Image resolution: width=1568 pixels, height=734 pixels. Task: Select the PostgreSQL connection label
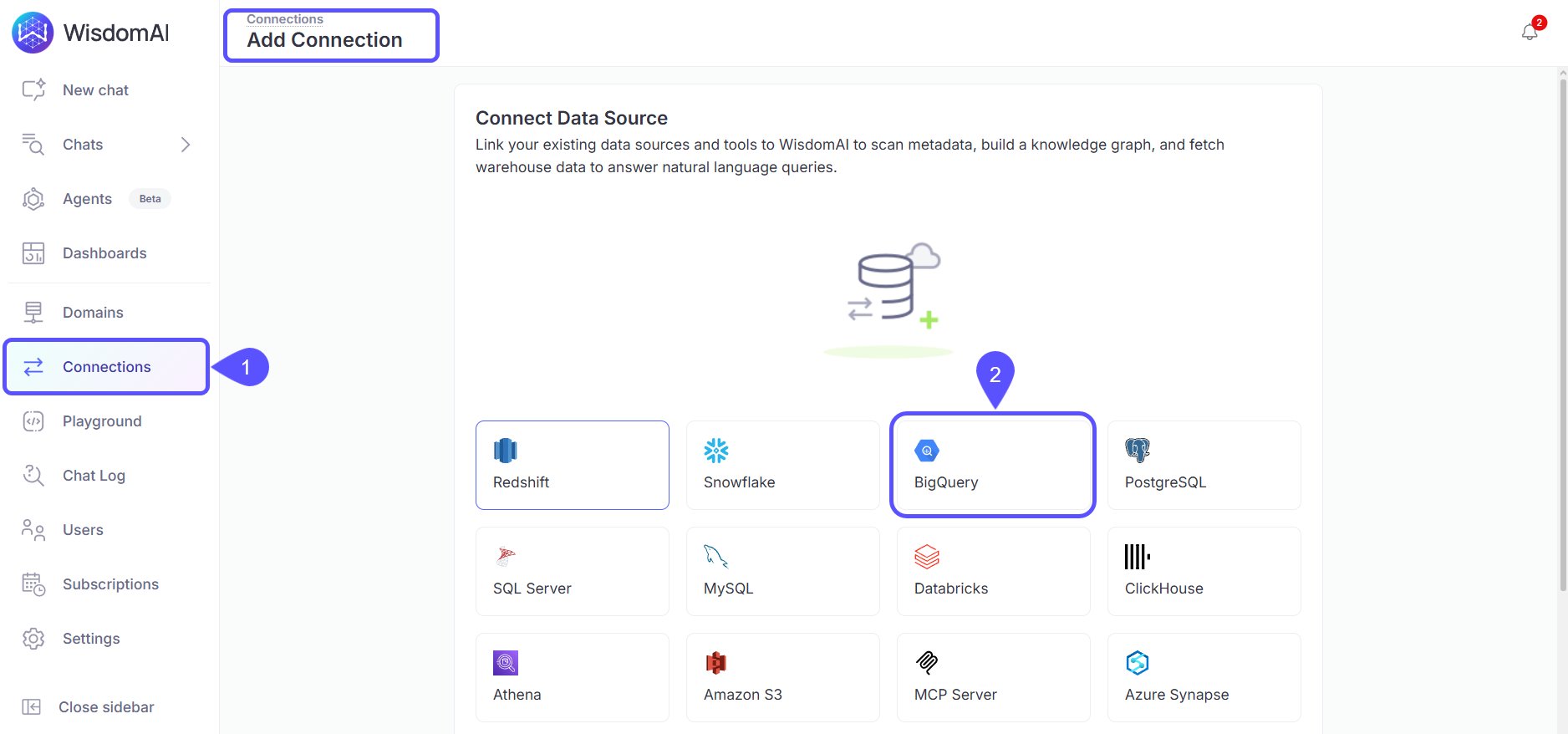click(1166, 482)
